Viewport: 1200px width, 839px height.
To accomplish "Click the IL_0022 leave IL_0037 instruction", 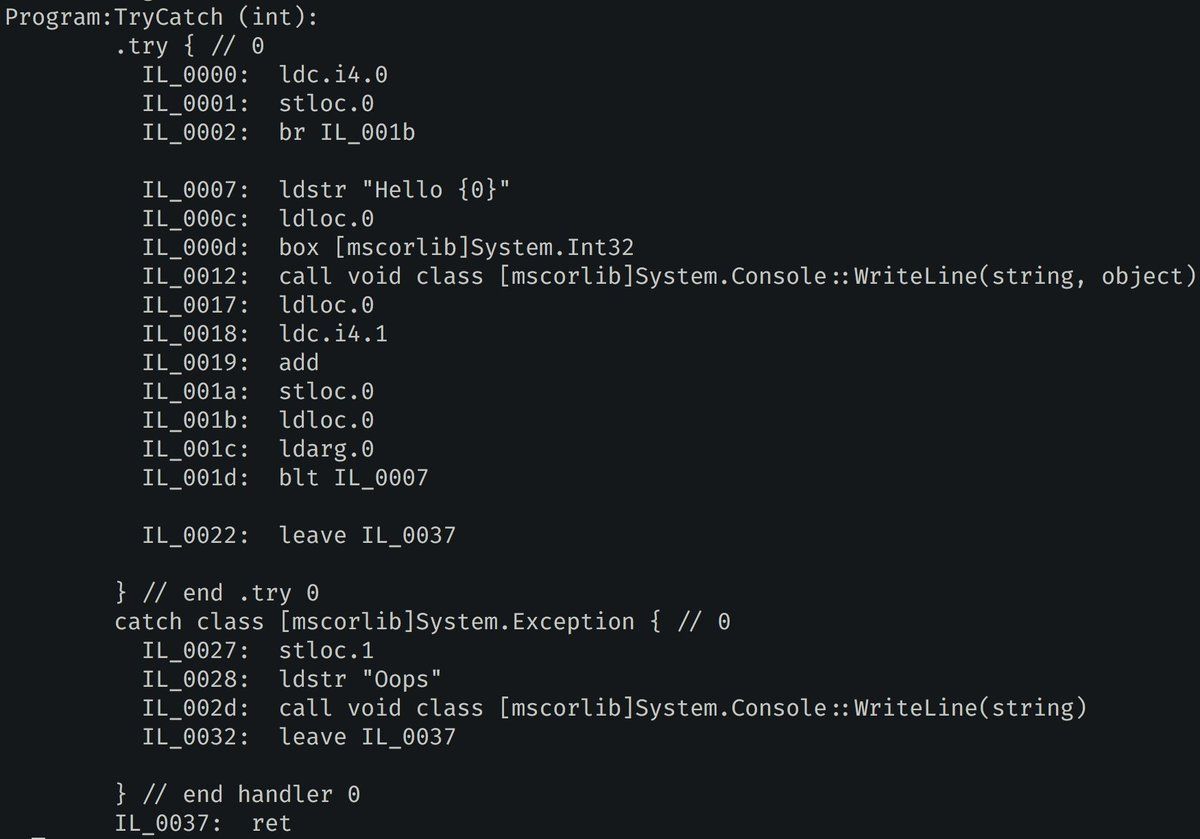I will point(299,536).
